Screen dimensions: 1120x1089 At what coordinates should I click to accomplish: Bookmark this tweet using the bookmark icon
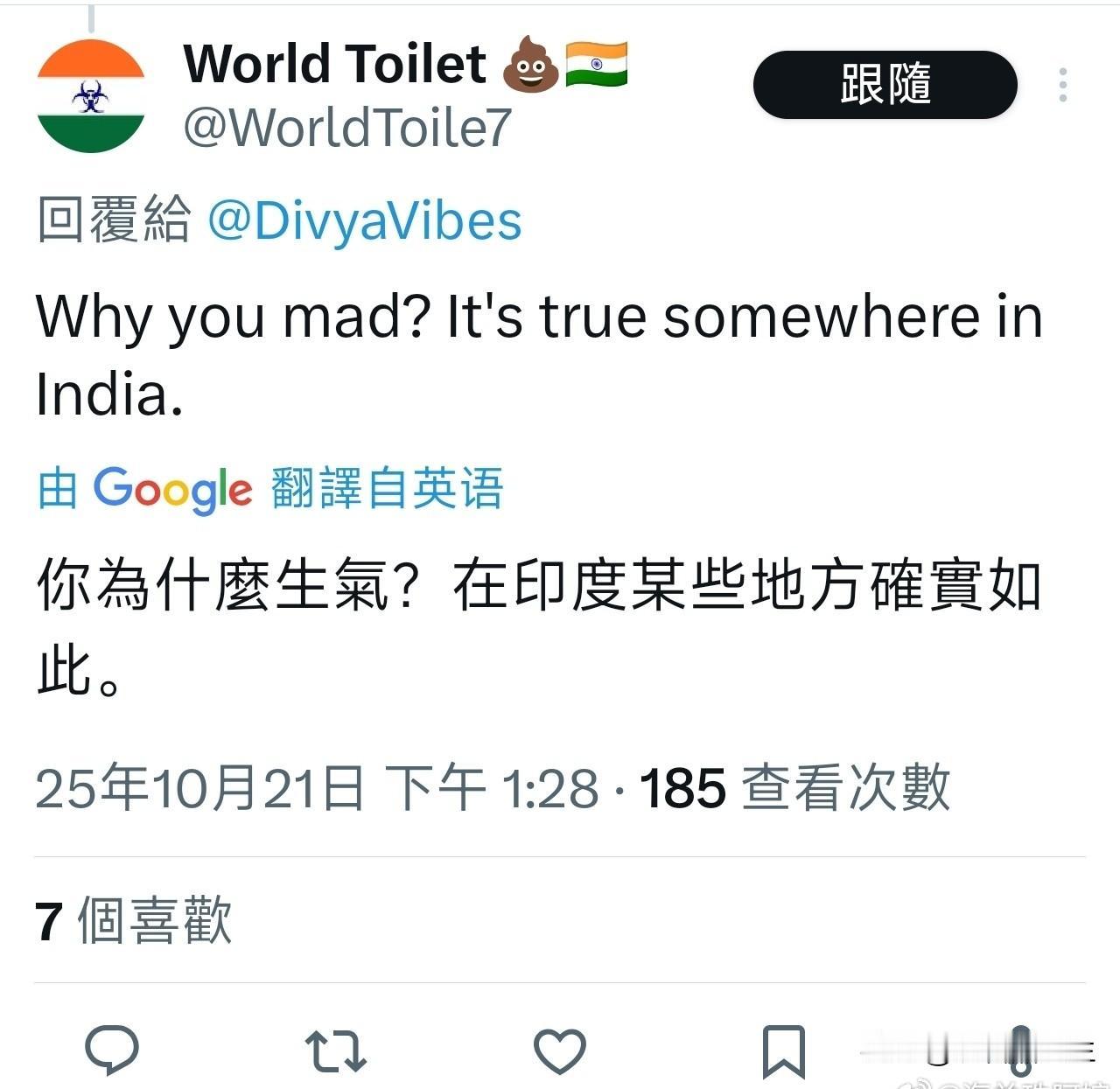pos(783,1051)
